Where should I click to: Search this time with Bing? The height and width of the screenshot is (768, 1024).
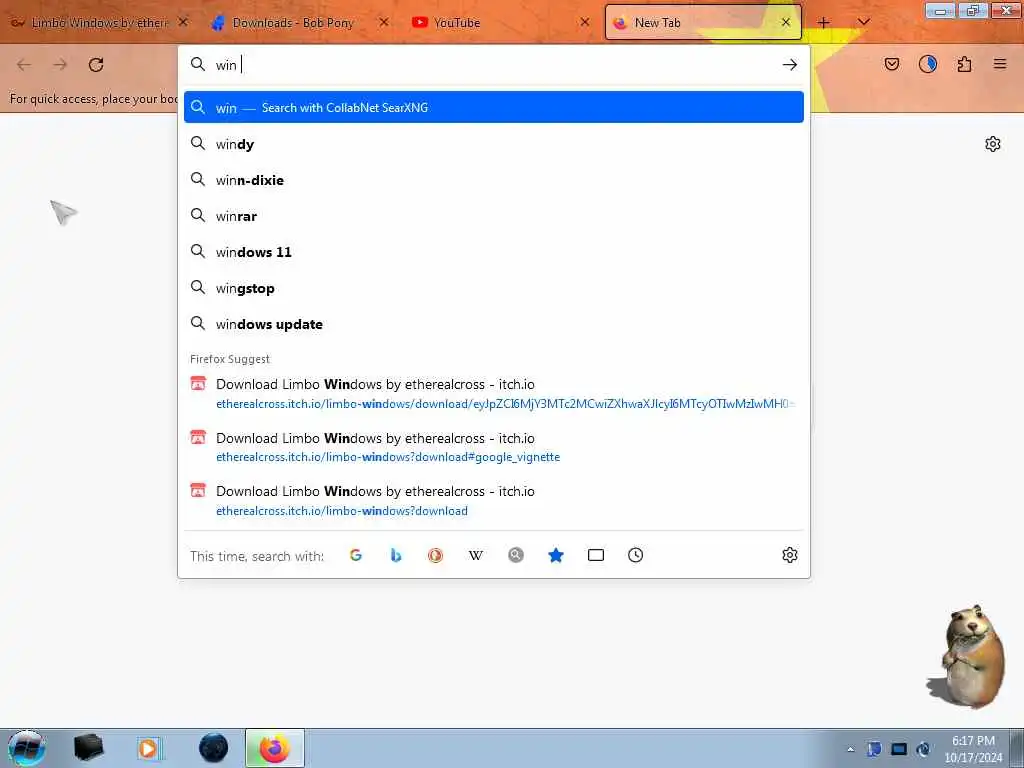[396, 555]
